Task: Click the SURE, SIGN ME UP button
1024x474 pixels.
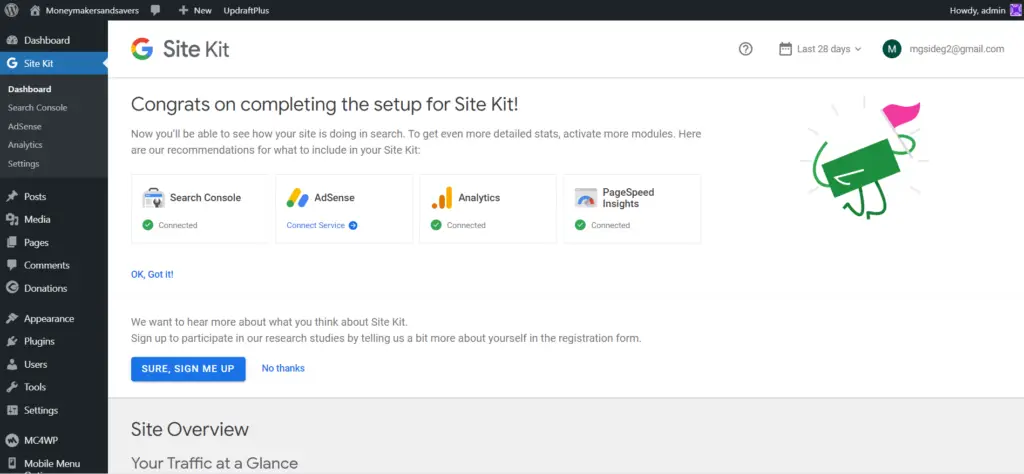Action: 188,369
